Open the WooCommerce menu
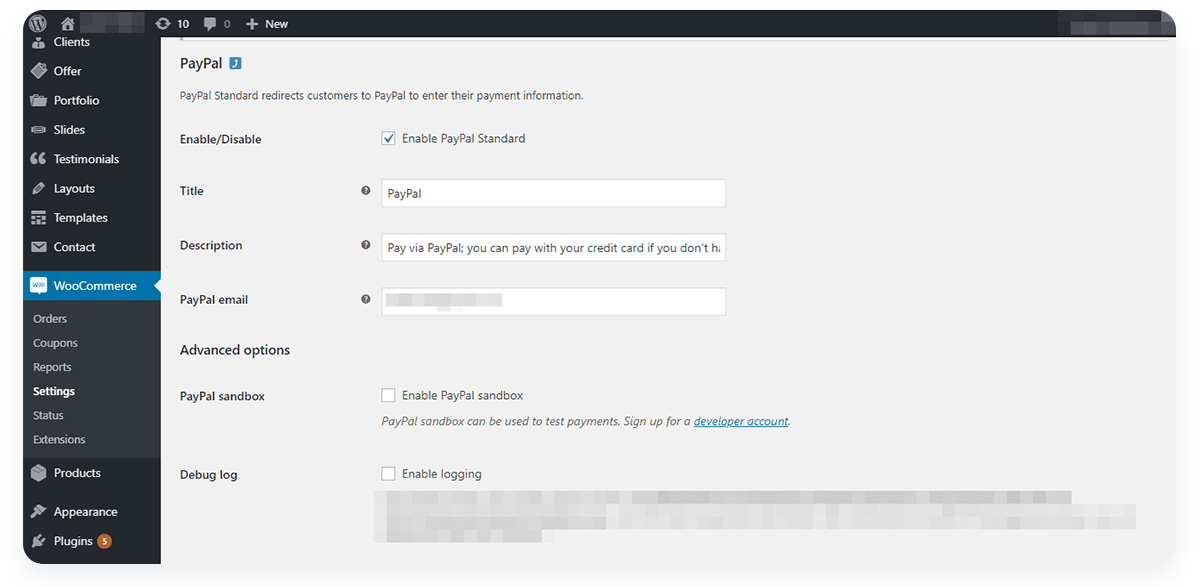1200x586 pixels. click(95, 286)
